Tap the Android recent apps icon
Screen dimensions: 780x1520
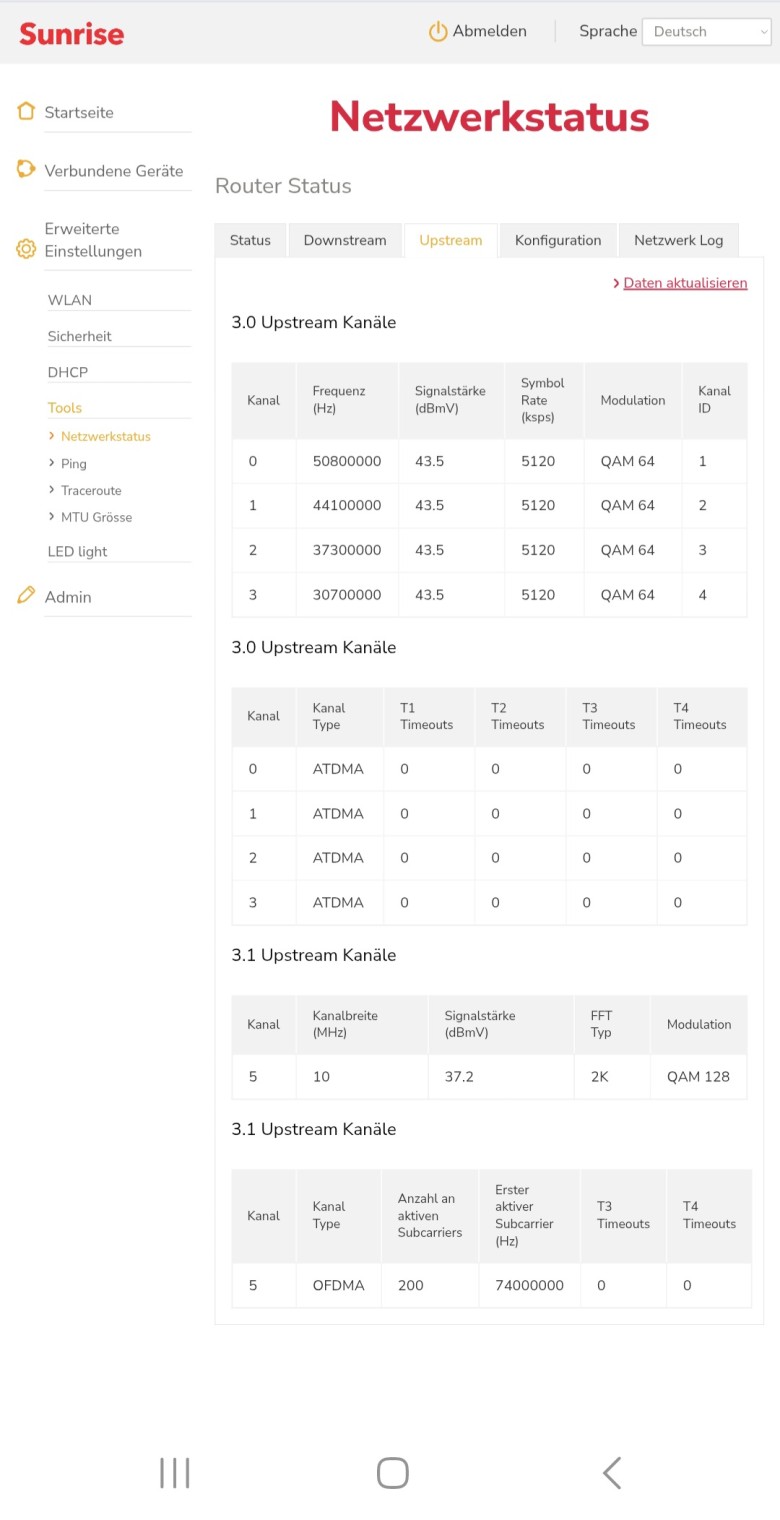(174, 1473)
